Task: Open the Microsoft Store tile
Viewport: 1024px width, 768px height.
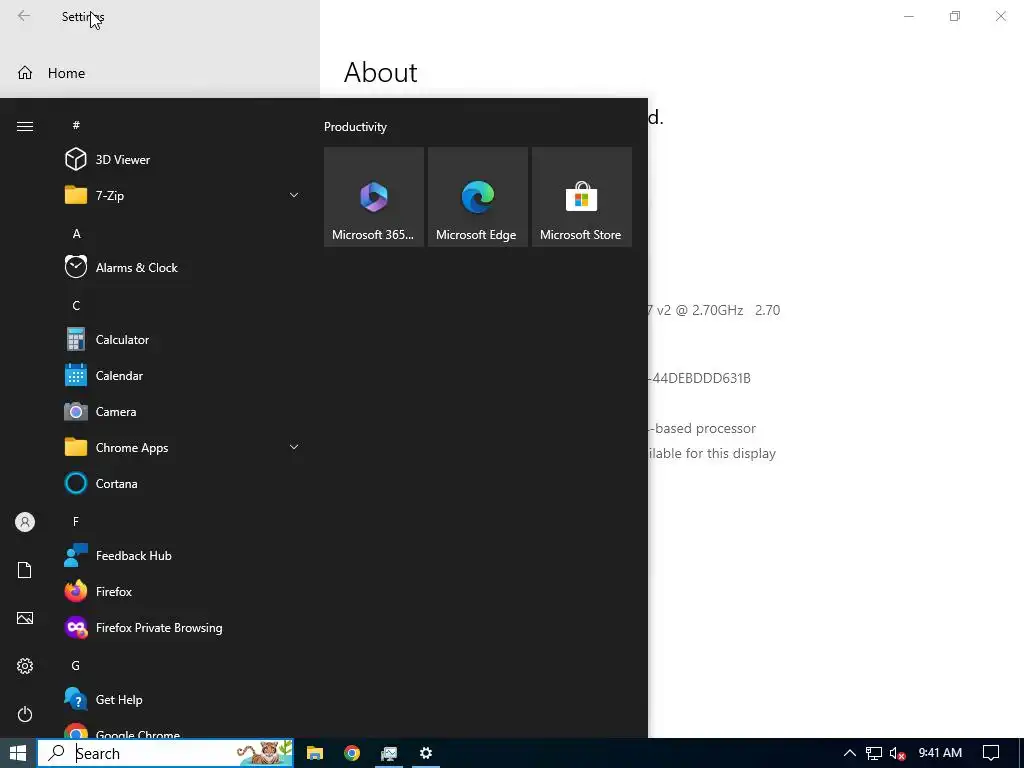Action: [582, 197]
